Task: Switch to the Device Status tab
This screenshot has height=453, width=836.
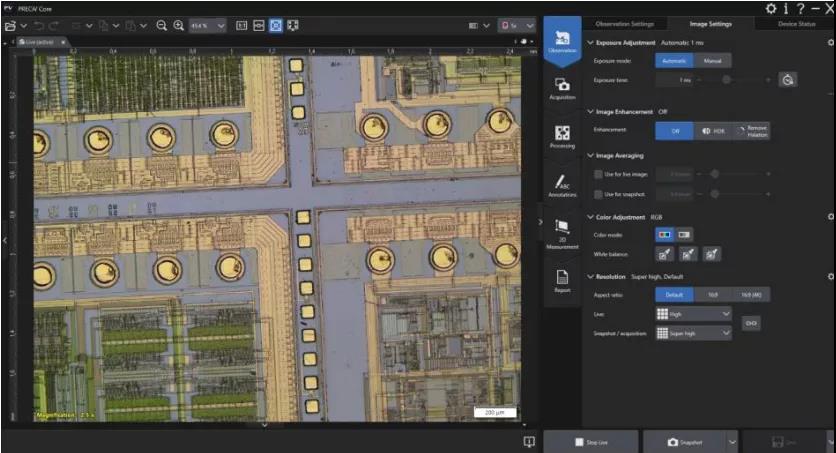Action: point(797,24)
